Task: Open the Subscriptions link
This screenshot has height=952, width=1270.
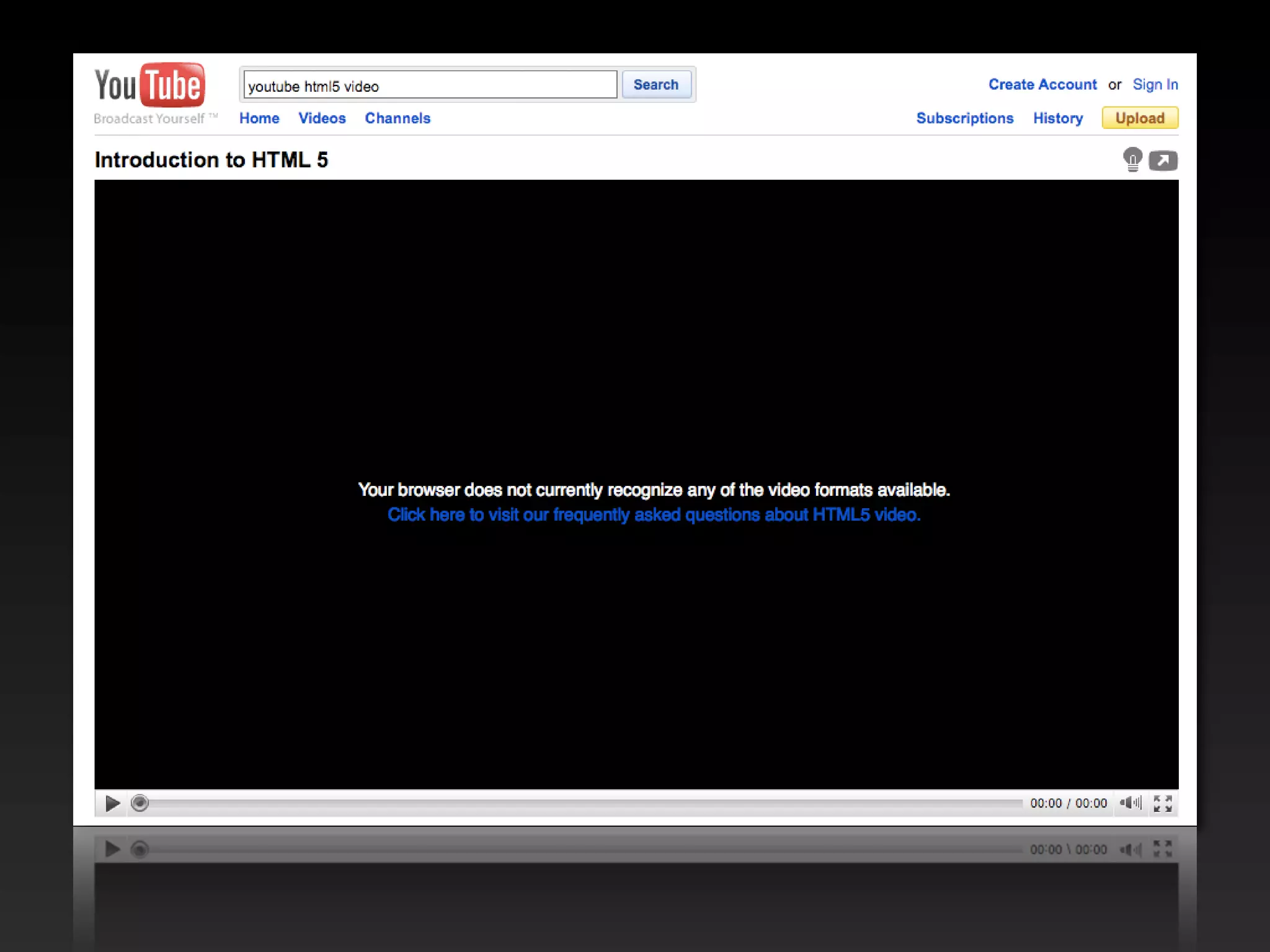Action: (965, 118)
